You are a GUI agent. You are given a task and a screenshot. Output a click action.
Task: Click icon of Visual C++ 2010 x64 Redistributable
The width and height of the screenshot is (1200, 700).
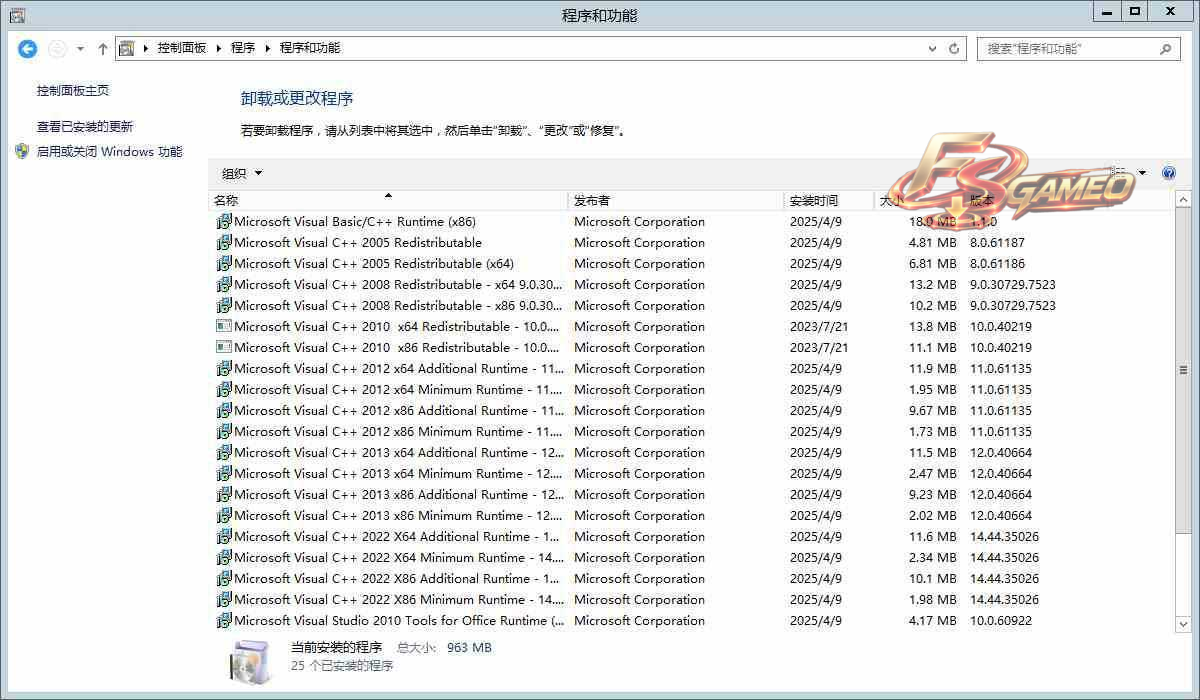[x=224, y=326]
